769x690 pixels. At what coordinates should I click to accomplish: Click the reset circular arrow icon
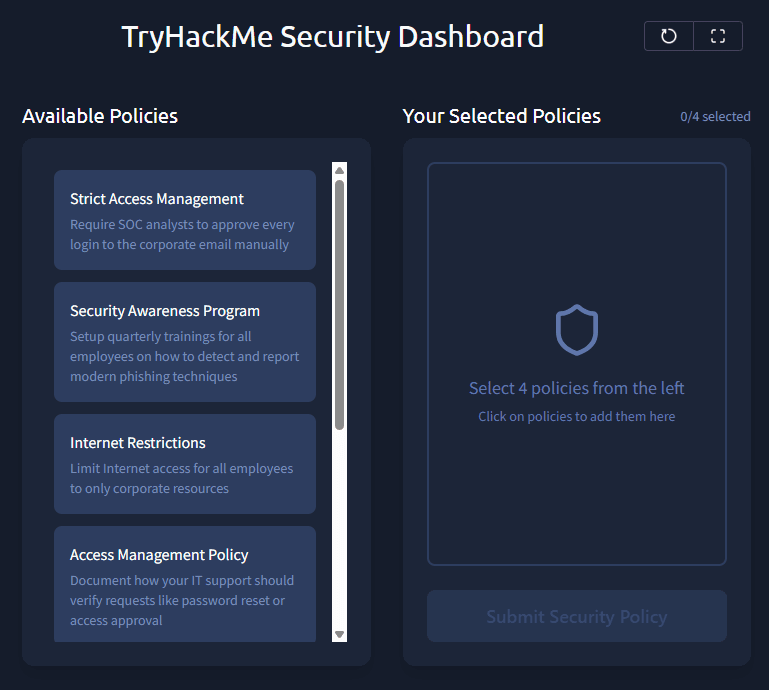point(669,36)
